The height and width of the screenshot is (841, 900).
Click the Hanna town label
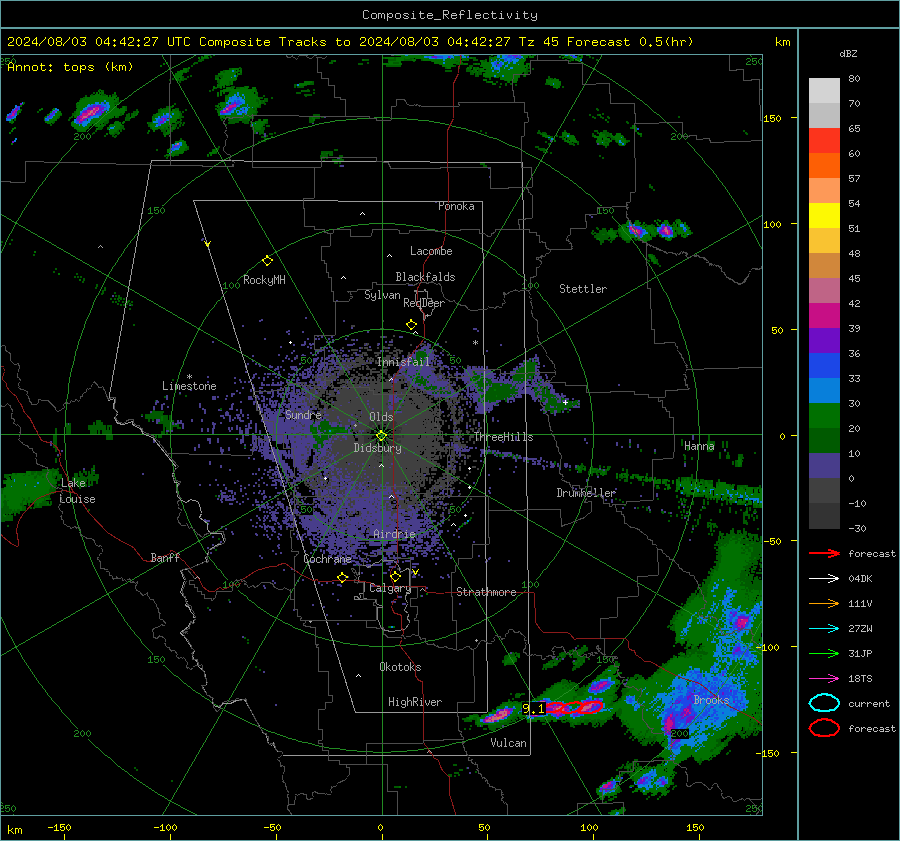pyautogui.click(x=699, y=446)
